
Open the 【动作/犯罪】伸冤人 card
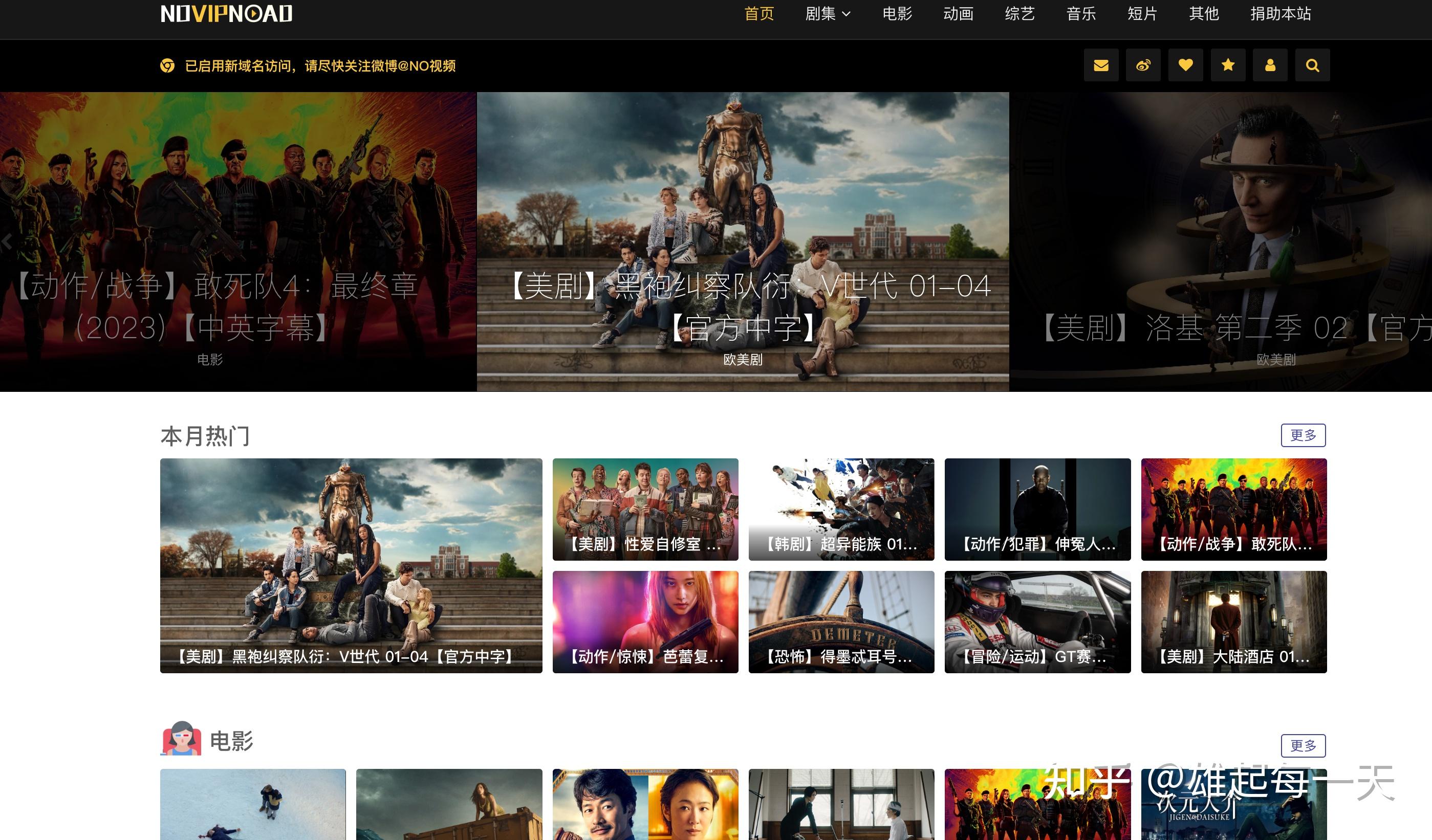[x=1037, y=510]
